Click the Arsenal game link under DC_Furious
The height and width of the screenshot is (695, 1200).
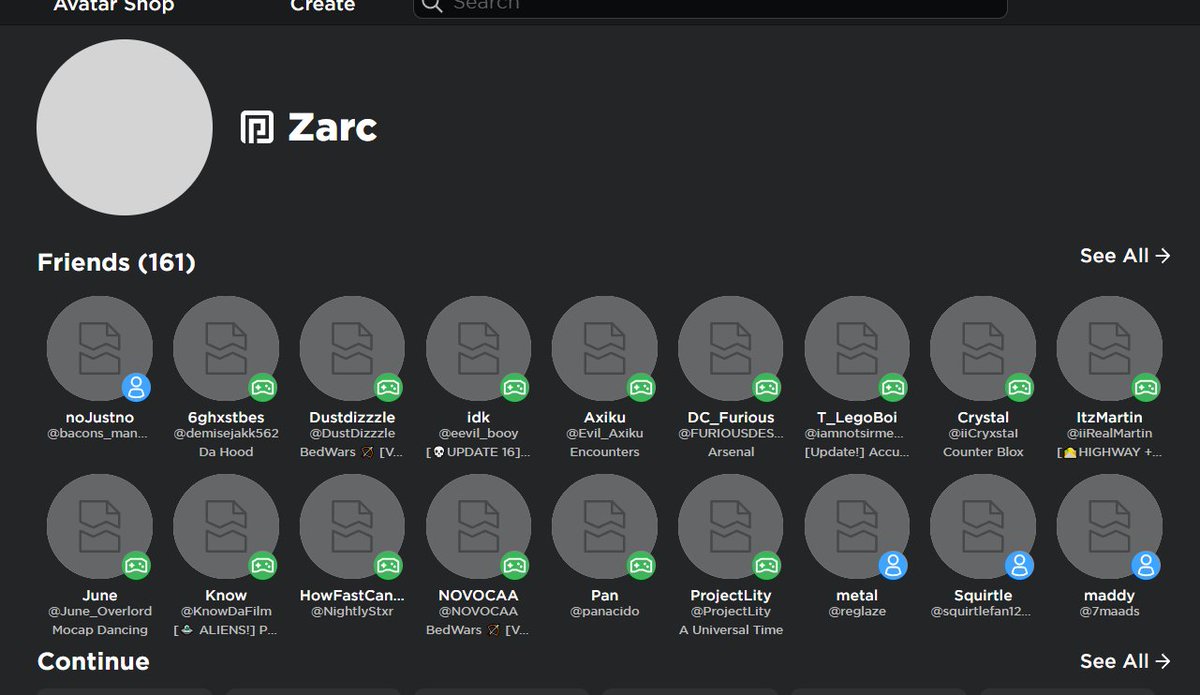(731, 452)
